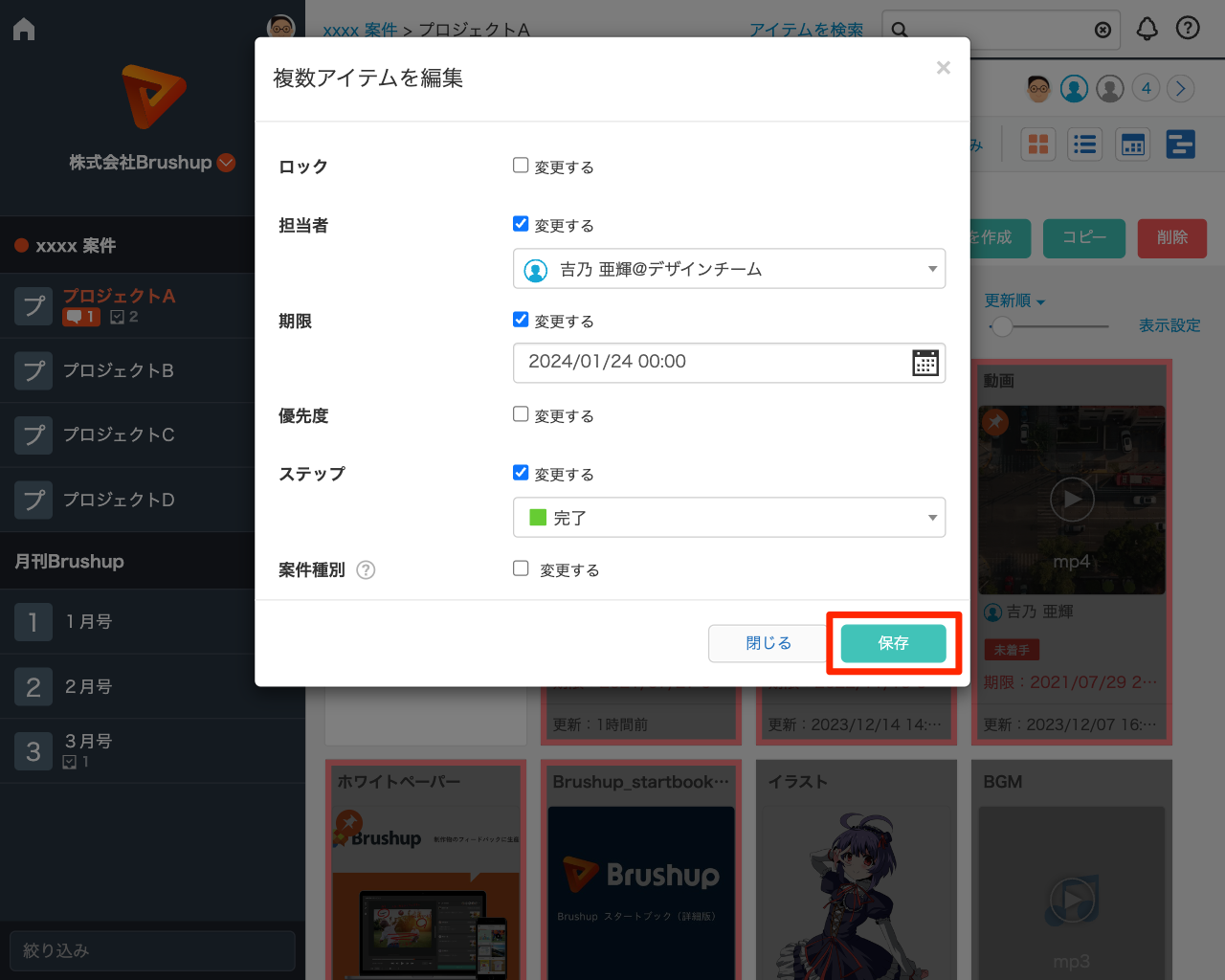
Task: Uncheck 変更する for ステップ
Action: tap(521, 473)
